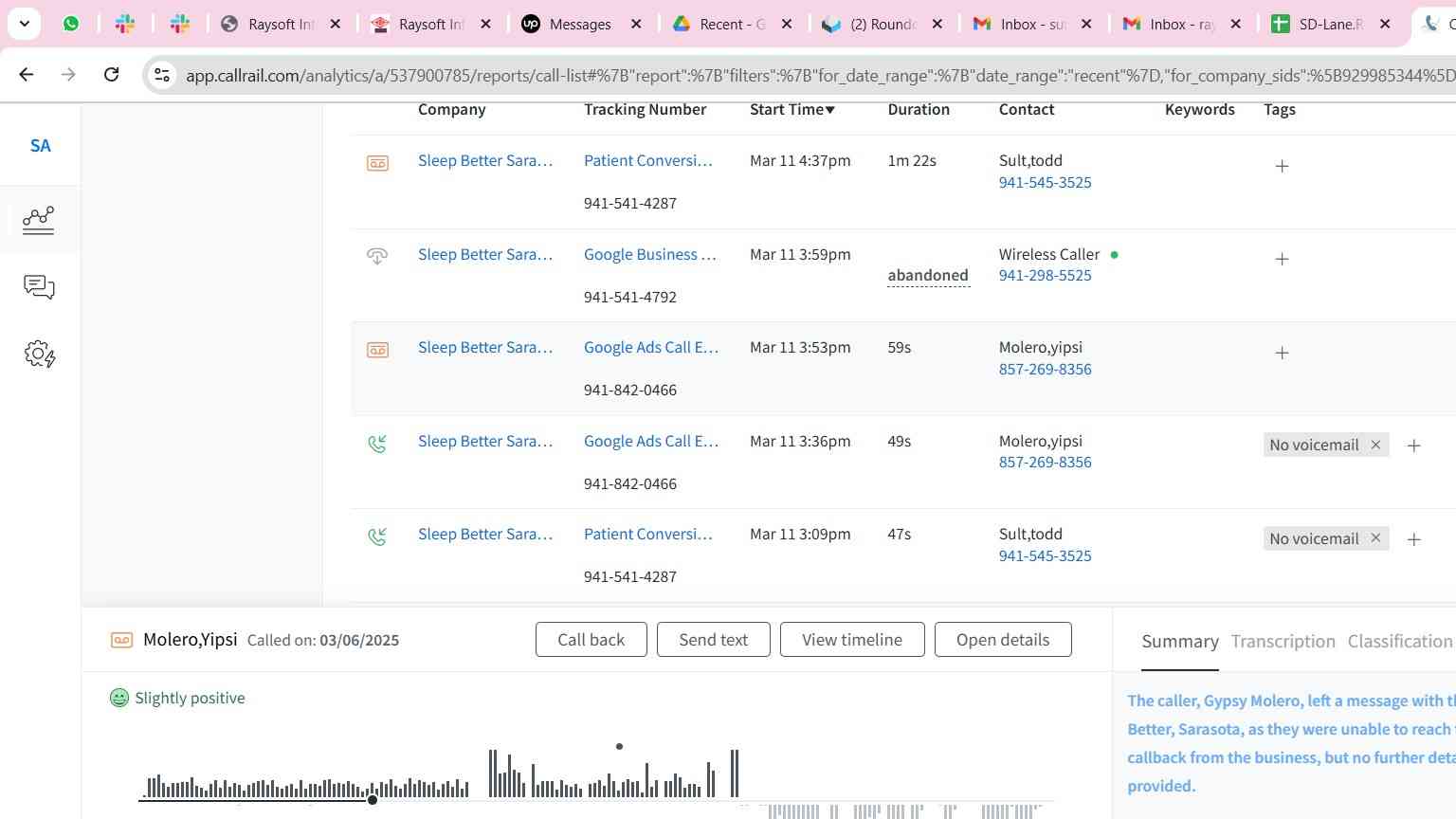This screenshot has width=1456, height=819.
Task: Add tag to 4:37pm Sult,todd call
Action: pyautogui.click(x=1282, y=166)
